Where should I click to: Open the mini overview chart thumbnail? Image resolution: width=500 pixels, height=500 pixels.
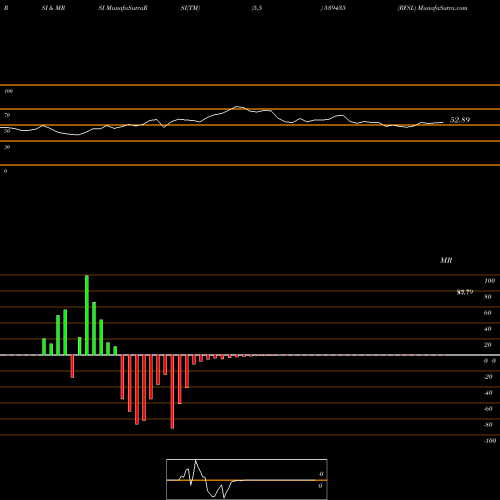247,479
